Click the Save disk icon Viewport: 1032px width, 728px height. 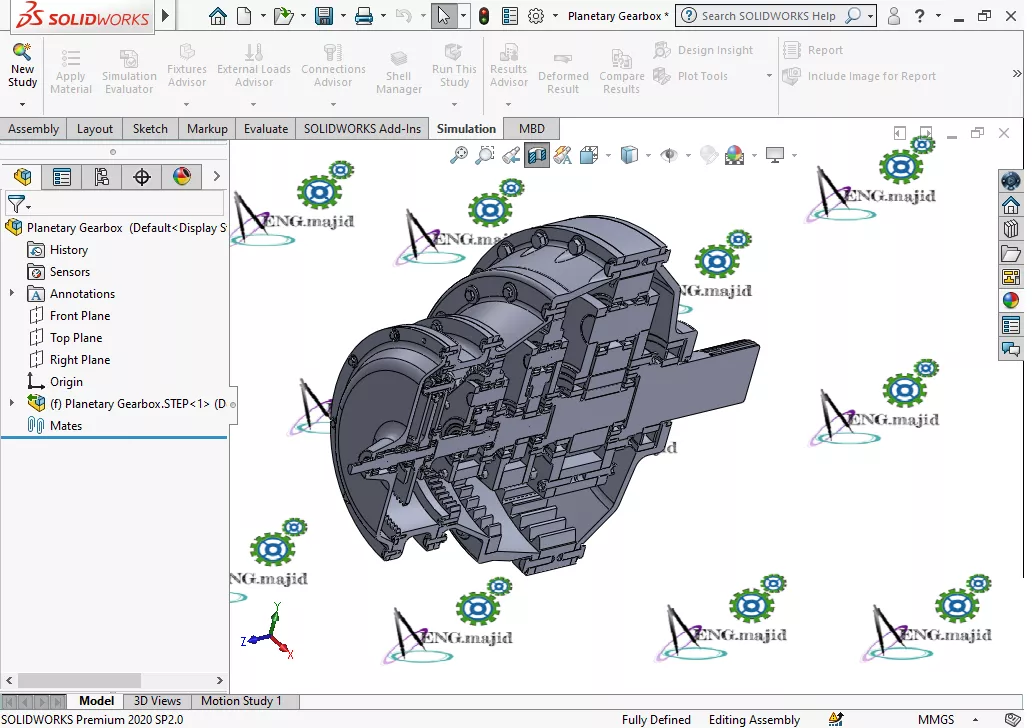point(323,16)
